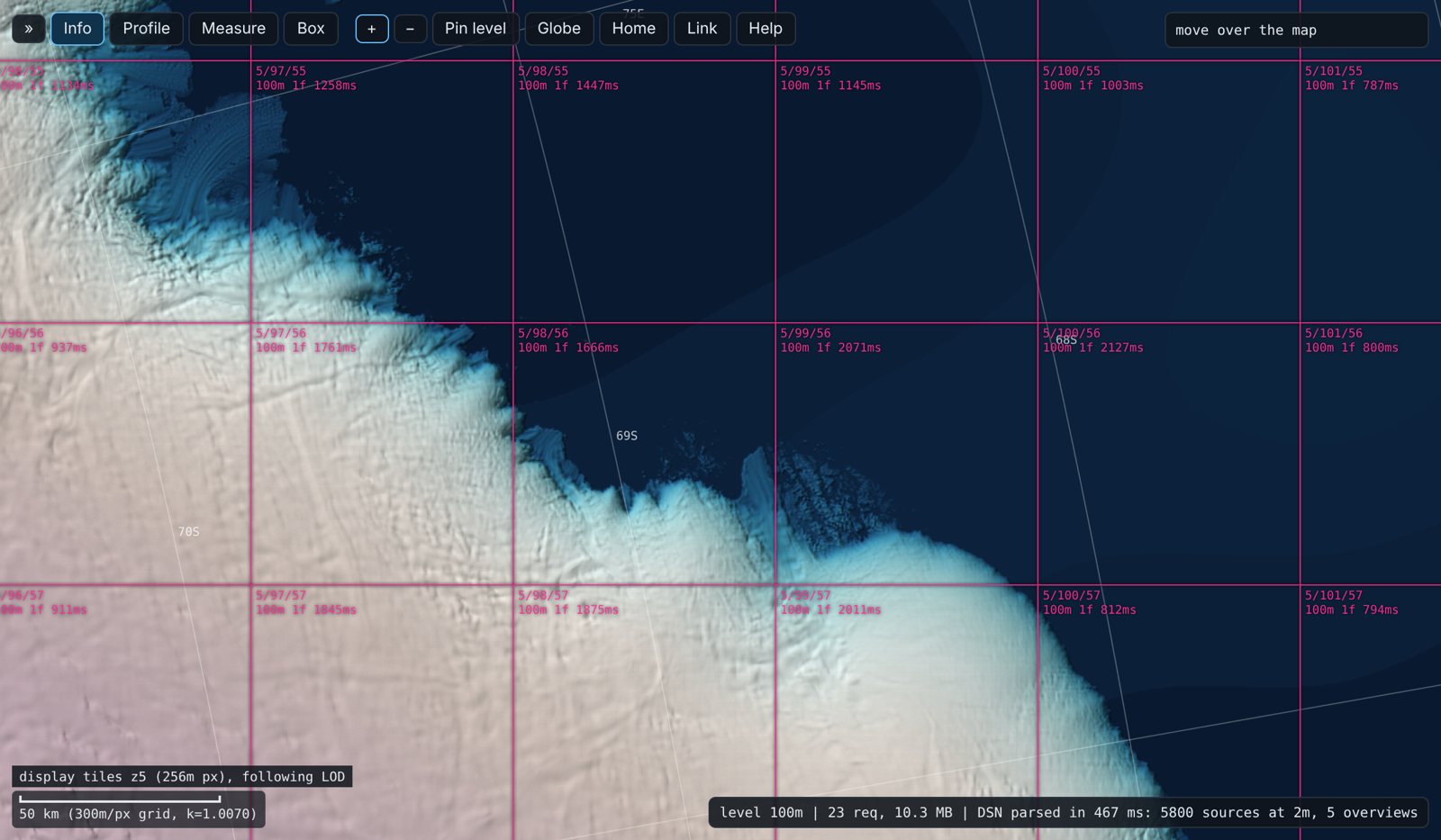Screen dimensions: 1441x840
Task: Click the tile label 5/97/55
Action: (x=281, y=71)
